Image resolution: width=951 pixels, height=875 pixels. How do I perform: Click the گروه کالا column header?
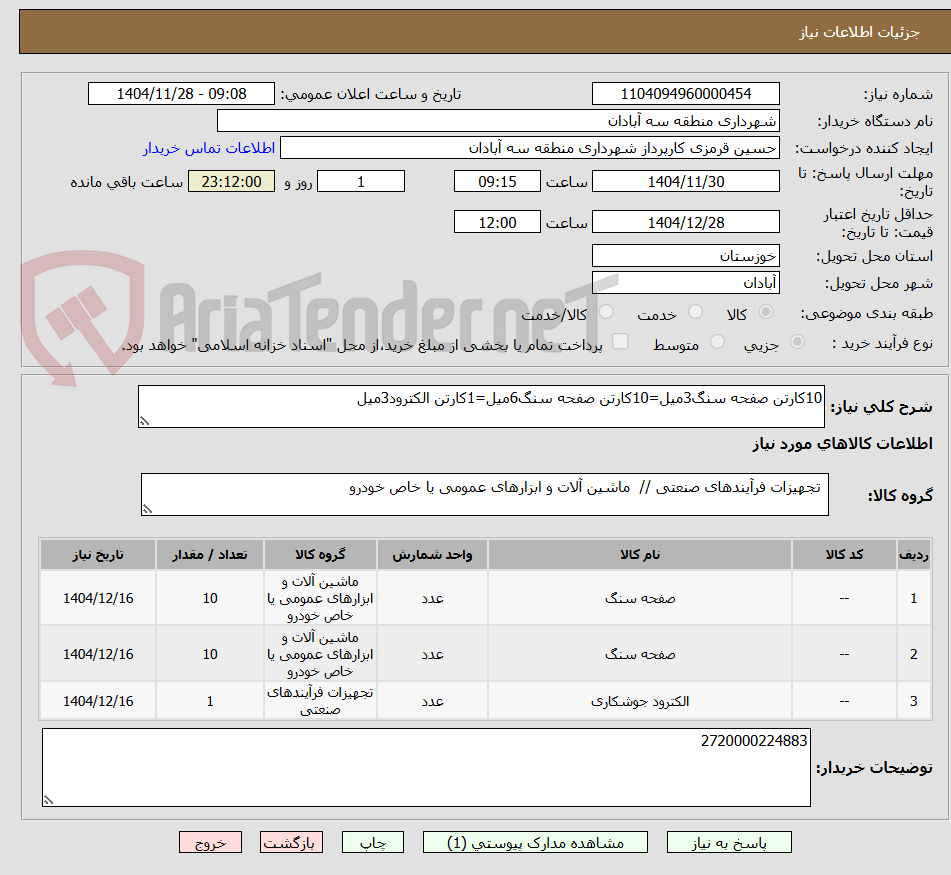point(320,554)
